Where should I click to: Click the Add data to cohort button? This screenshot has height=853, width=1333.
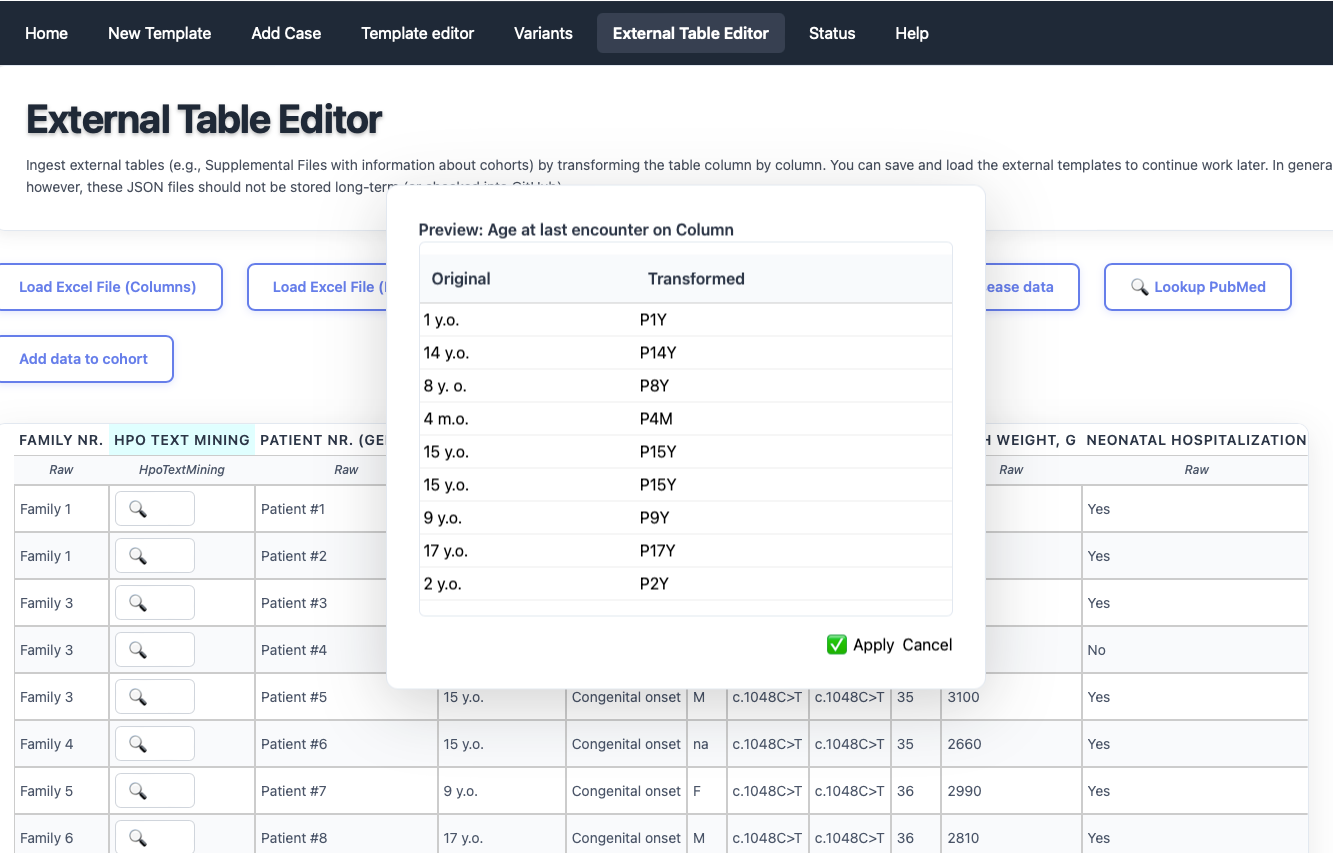(x=84, y=358)
